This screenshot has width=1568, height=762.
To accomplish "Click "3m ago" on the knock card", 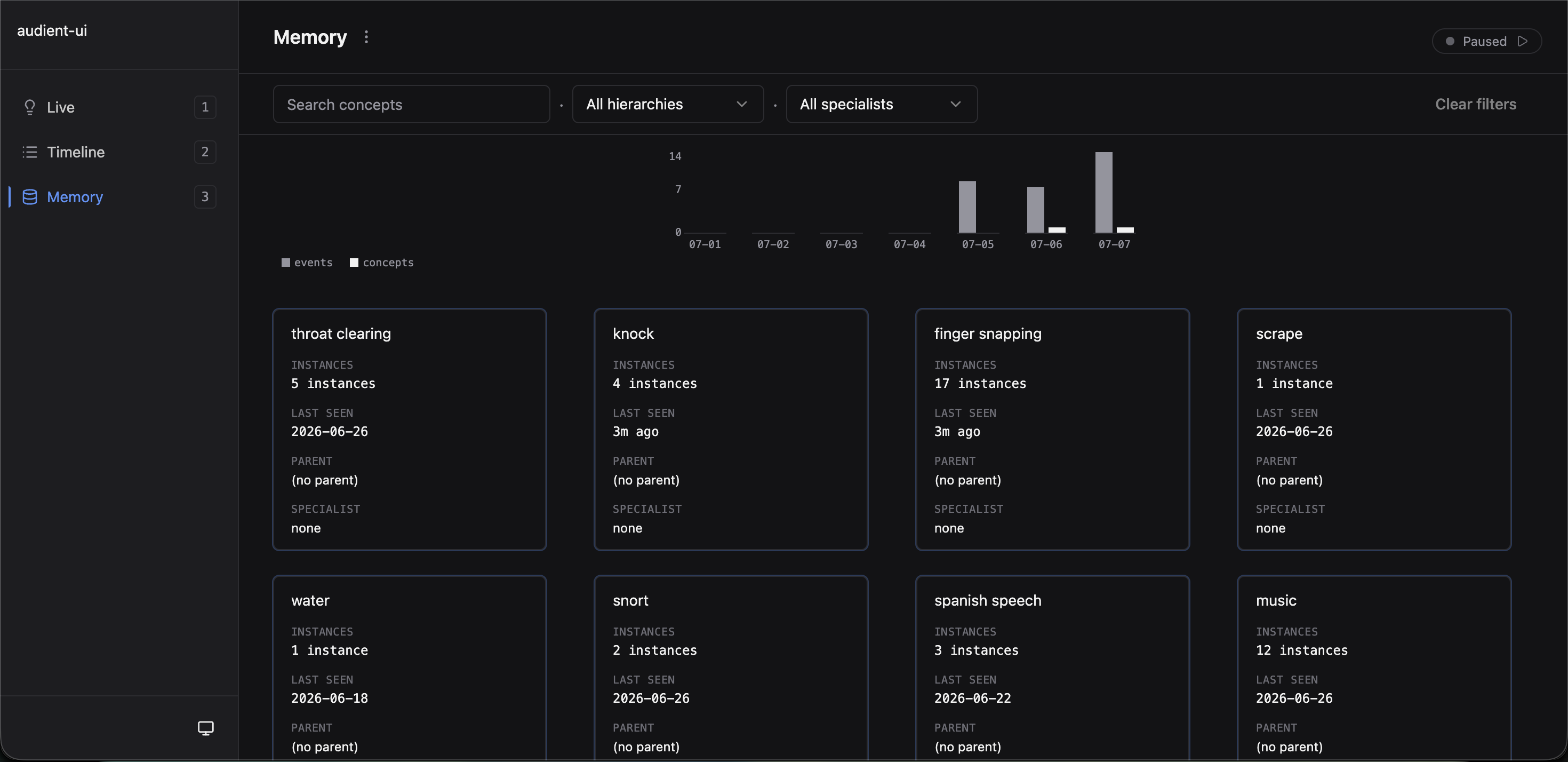I will click(636, 431).
